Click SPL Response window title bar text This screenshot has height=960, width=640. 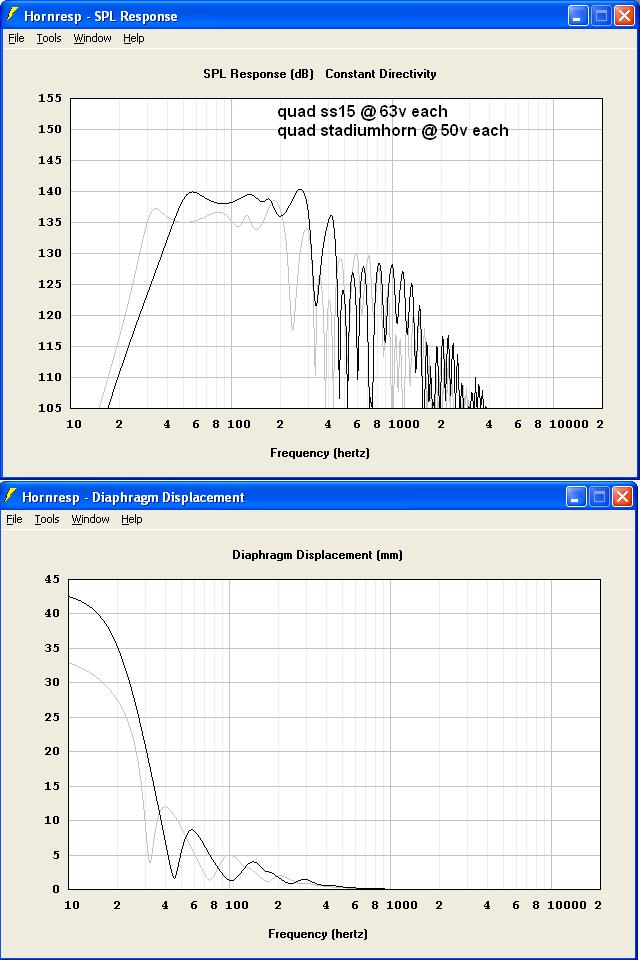point(100,17)
